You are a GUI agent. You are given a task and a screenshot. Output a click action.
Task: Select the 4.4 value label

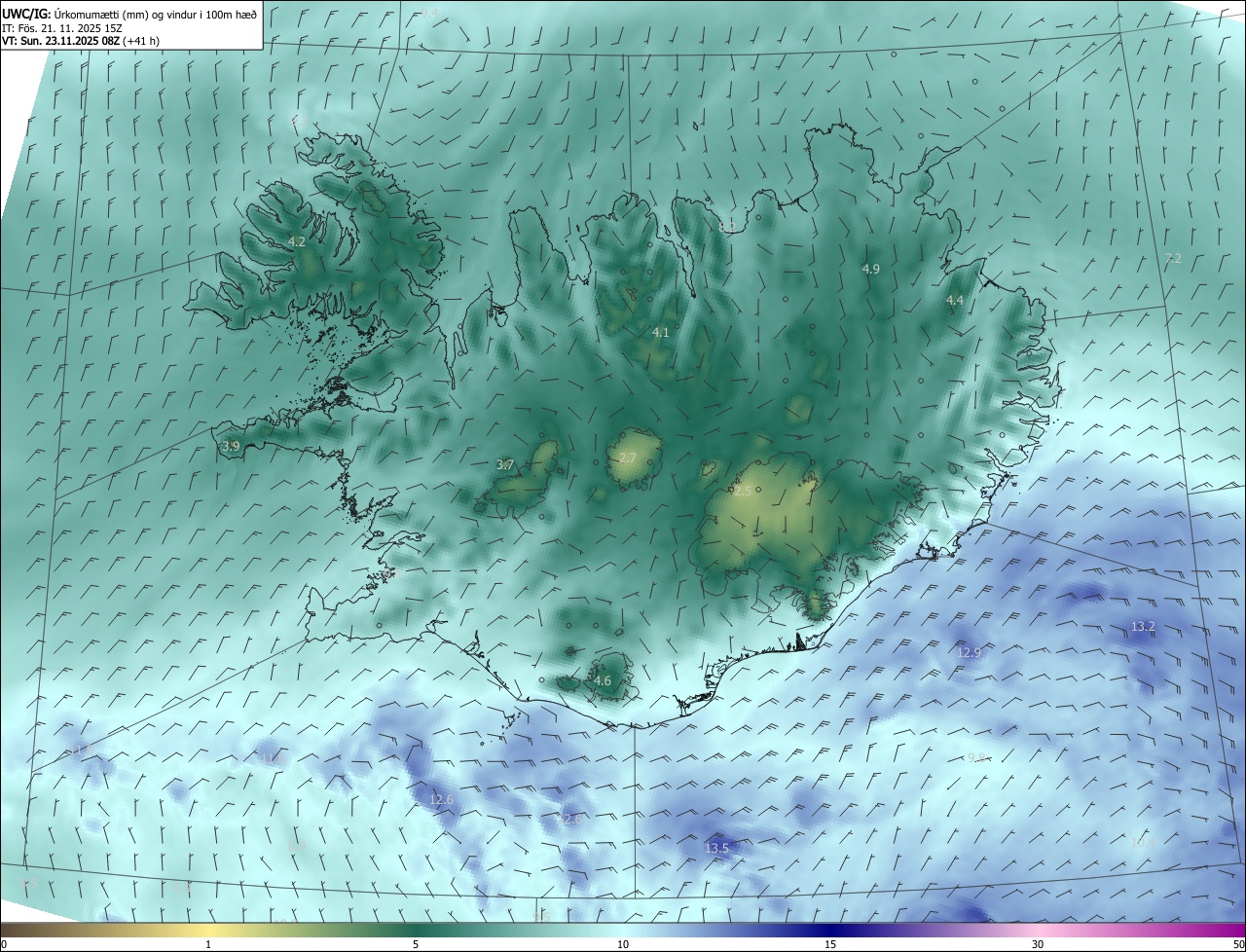point(955,301)
